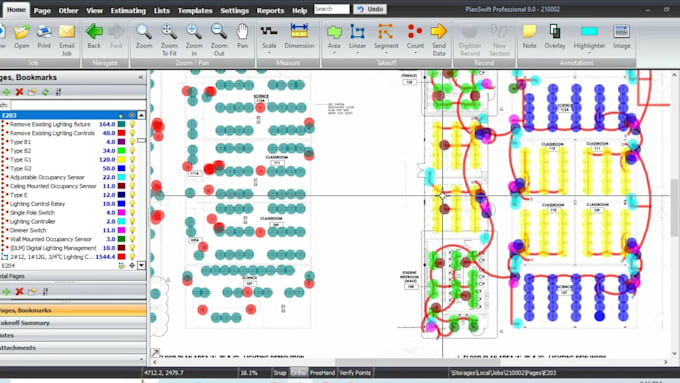Toggle visibility lightbulb for Type B2
Image resolution: width=680 pixels, height=383 pixels.
132,151
